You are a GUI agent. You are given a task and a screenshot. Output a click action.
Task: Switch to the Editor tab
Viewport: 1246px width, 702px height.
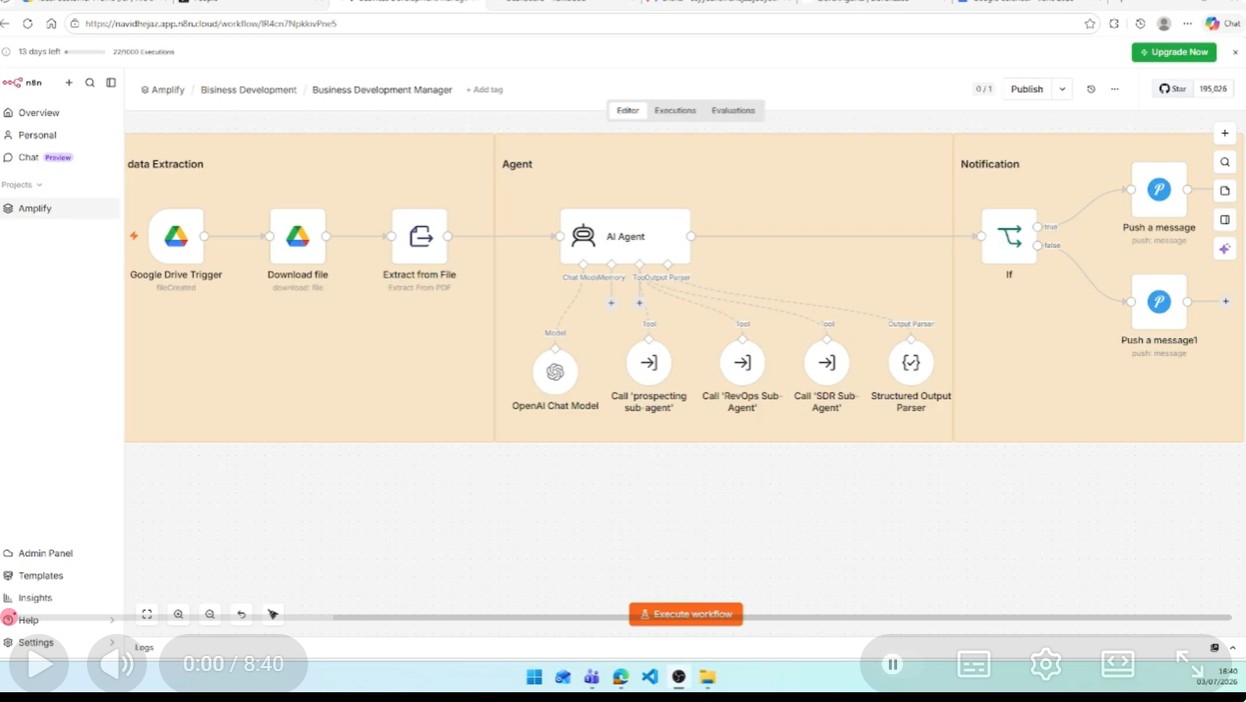(627, 111)
